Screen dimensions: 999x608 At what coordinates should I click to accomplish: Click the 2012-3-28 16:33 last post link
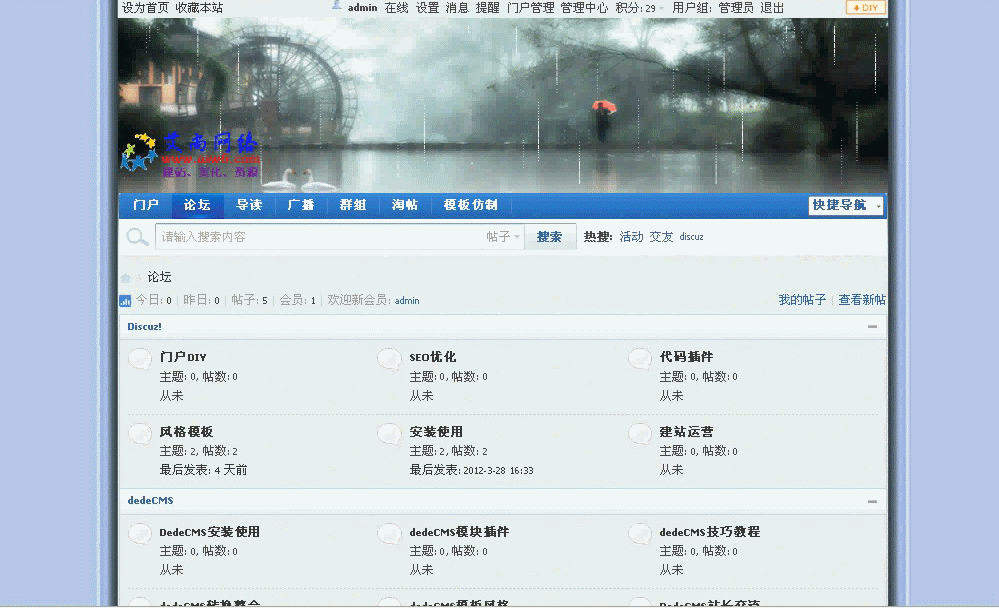pyautogui.click(x=498, y=471)
